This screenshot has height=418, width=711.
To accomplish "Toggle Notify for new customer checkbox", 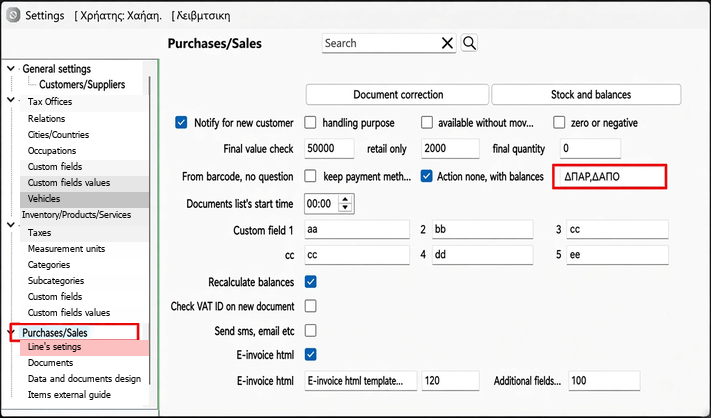I will coord(181,122).
